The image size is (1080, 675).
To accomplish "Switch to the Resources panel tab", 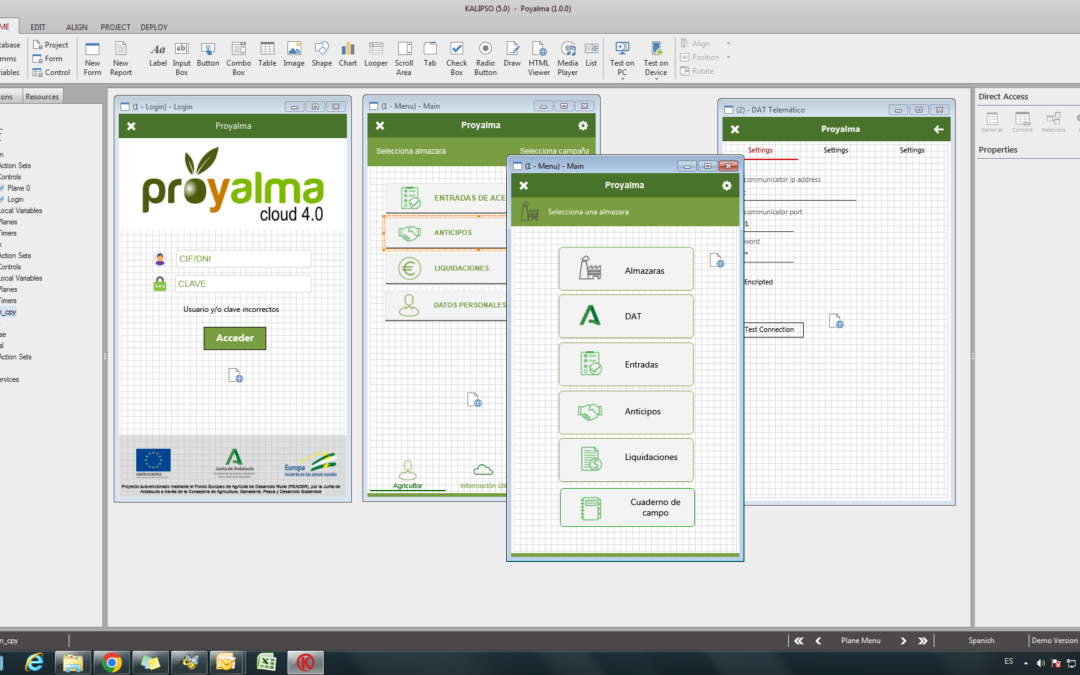I will (x=42, y=96).
